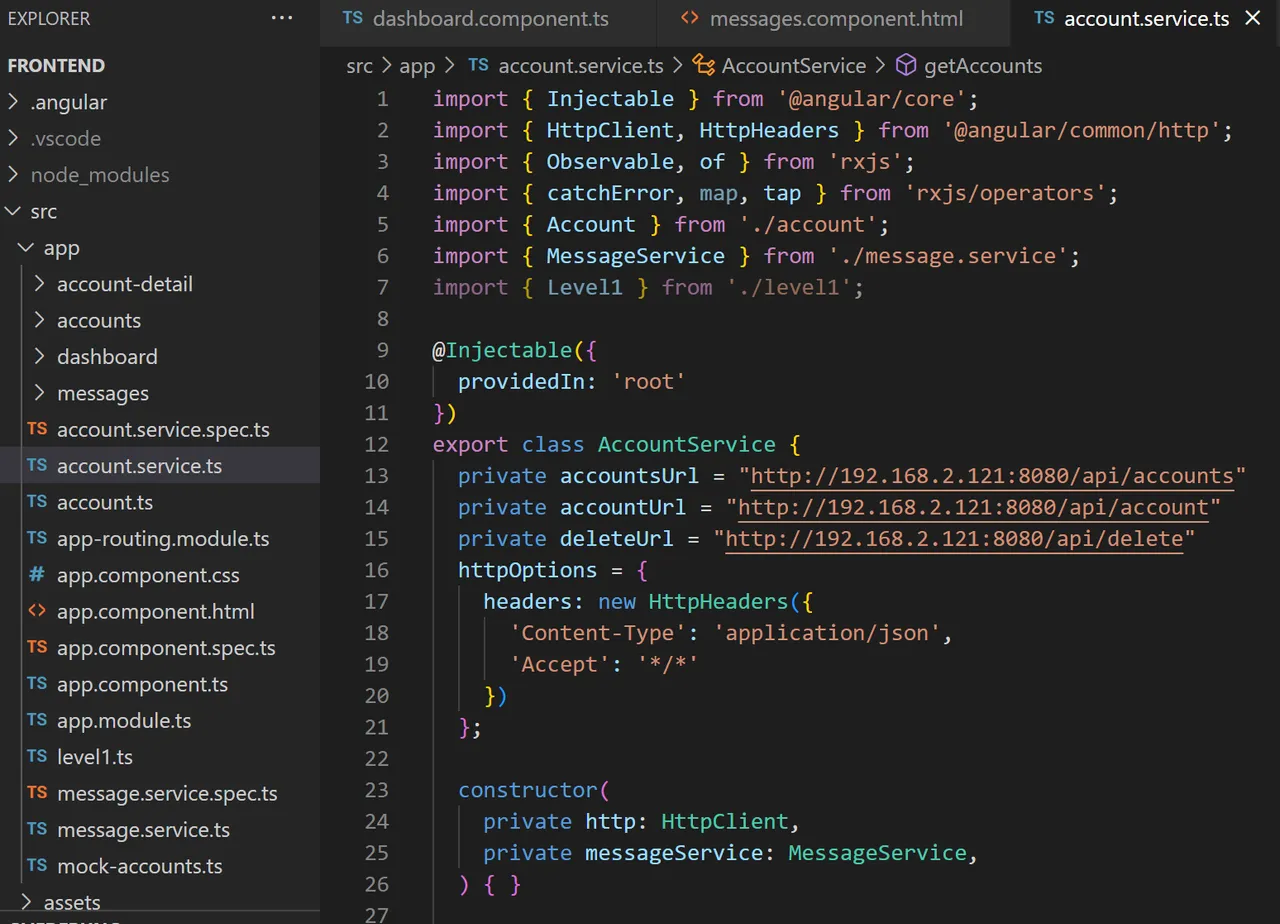Place cursor on 'providedIn' in line 10
Screen dimensions: 1280x924
[521, 382]
